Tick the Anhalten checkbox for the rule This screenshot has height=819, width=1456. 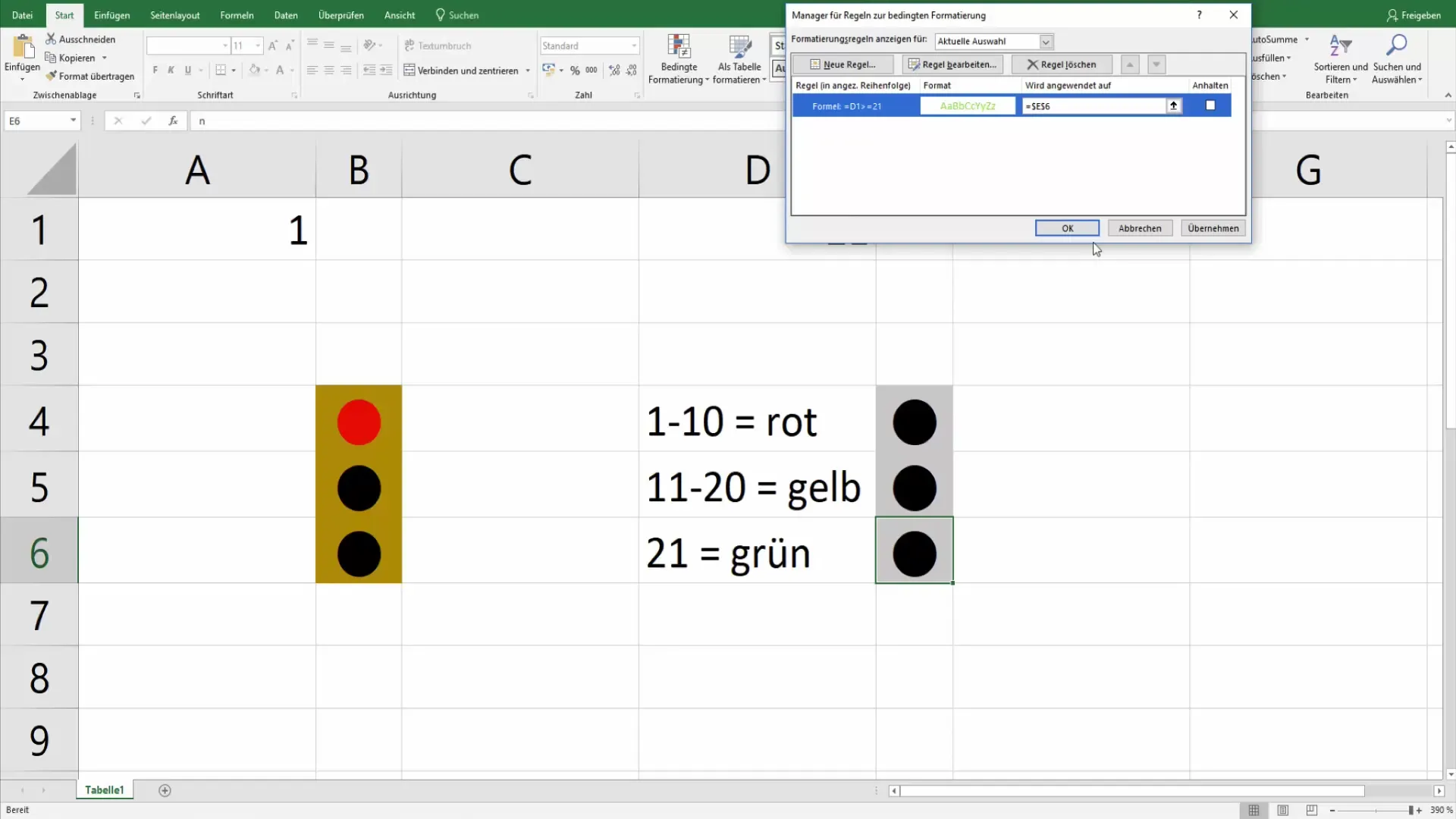(1210, 105)
